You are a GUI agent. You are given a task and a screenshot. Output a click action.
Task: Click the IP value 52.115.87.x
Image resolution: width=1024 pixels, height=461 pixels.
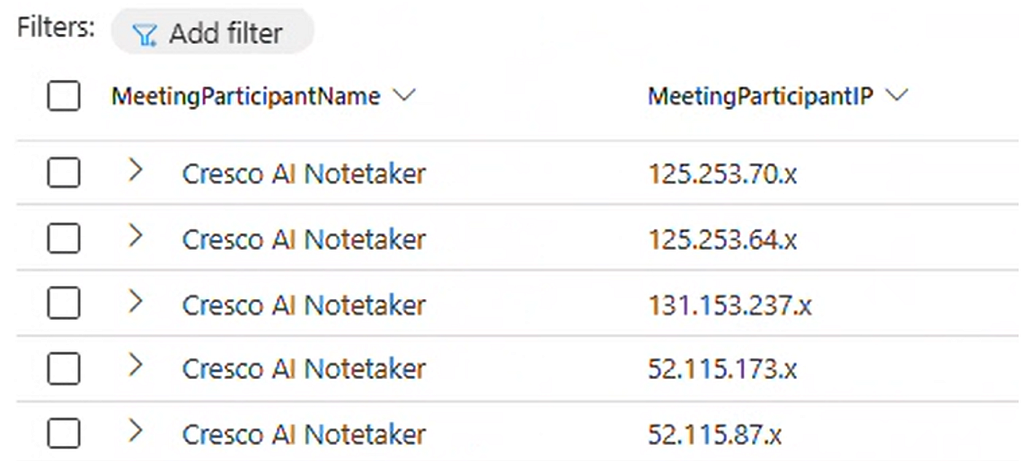click(714, 435)
